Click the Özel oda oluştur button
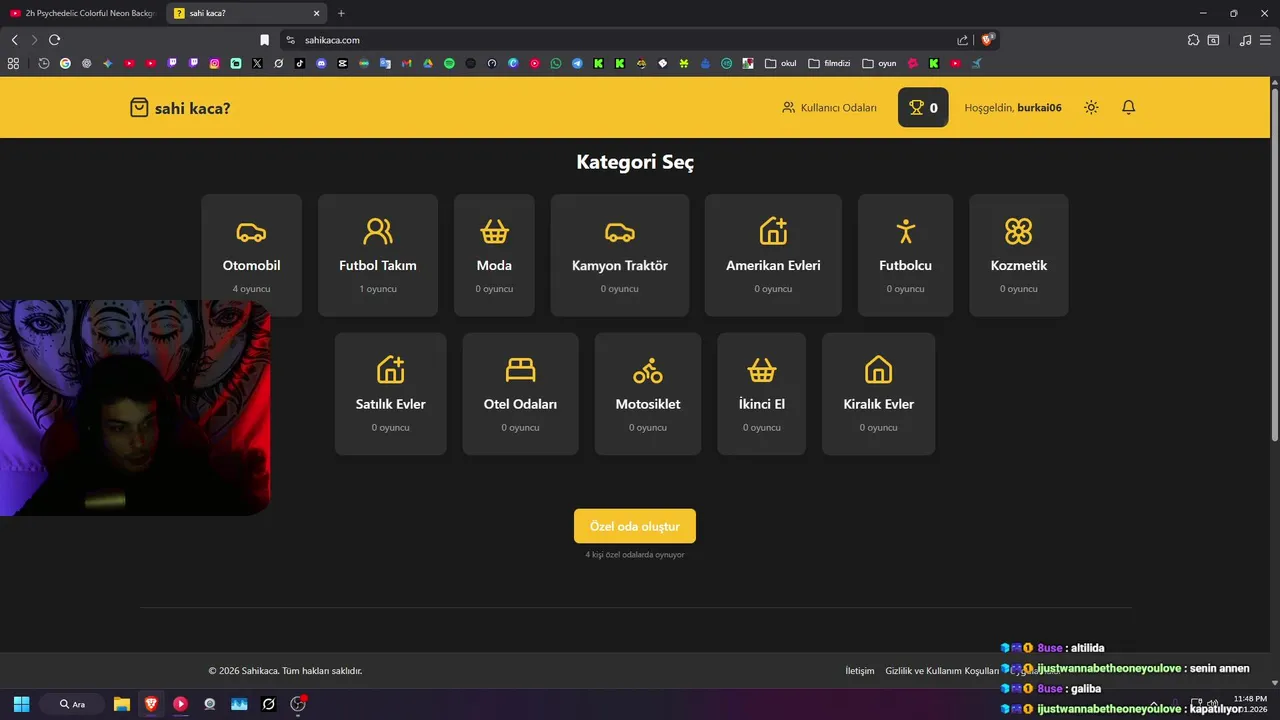Image resolution: width=1280 pixels, height=720 pixels. coord(635,526)
